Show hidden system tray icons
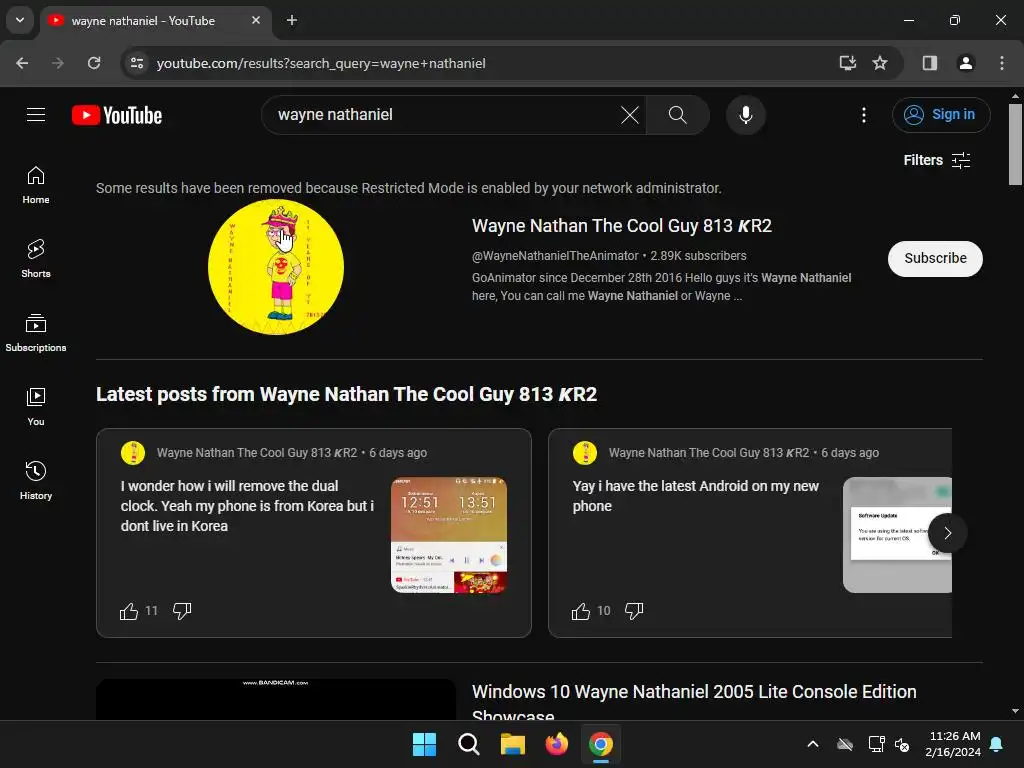The image size is (1024, 768). 813,744
